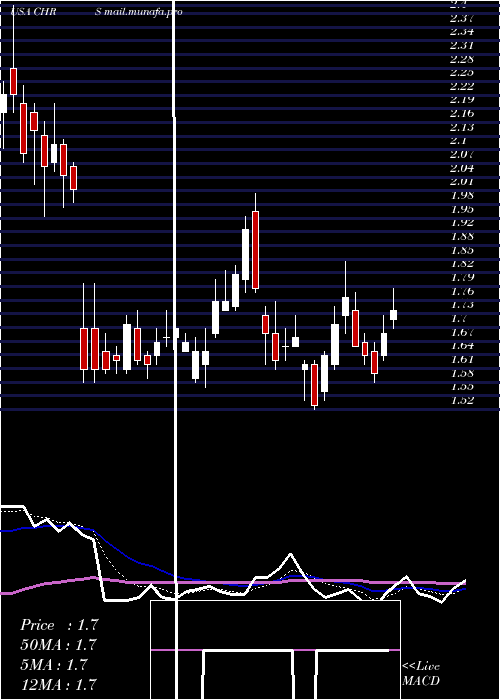
Task: Click the 1.79 price axis label
Action: pos(462,277)
